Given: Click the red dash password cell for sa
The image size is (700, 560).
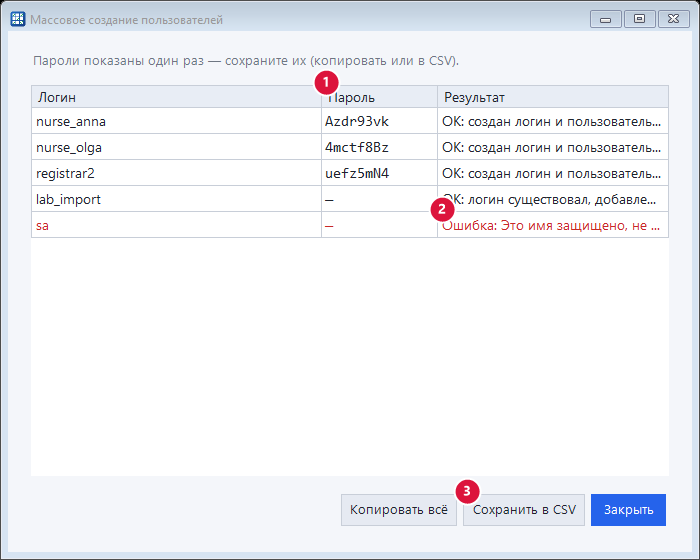Looking at the screenshot, I should [x=379, y=225].
